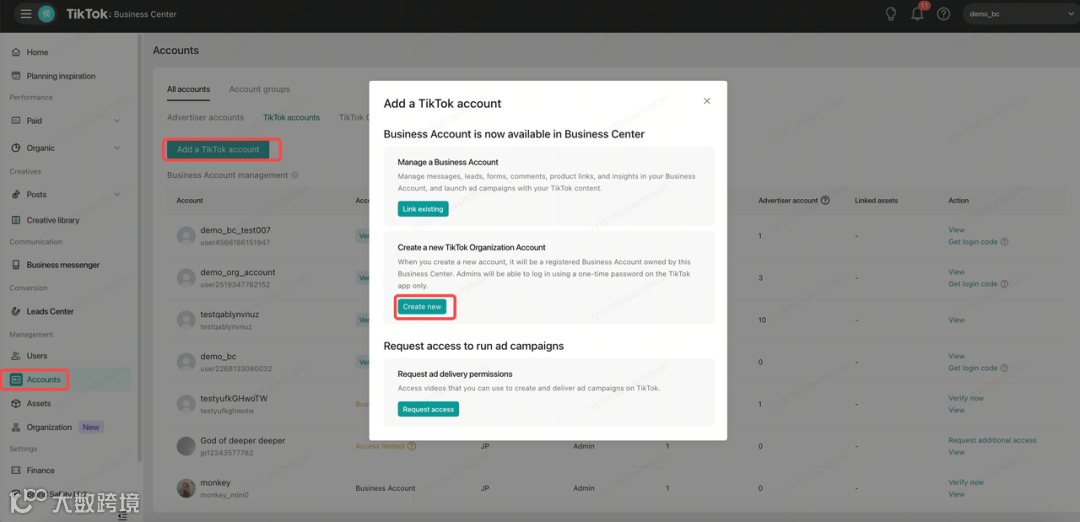This screenshot has height=522, width=1080.
Task: Click the Users sidebar icon
Action: pos(16,356)
